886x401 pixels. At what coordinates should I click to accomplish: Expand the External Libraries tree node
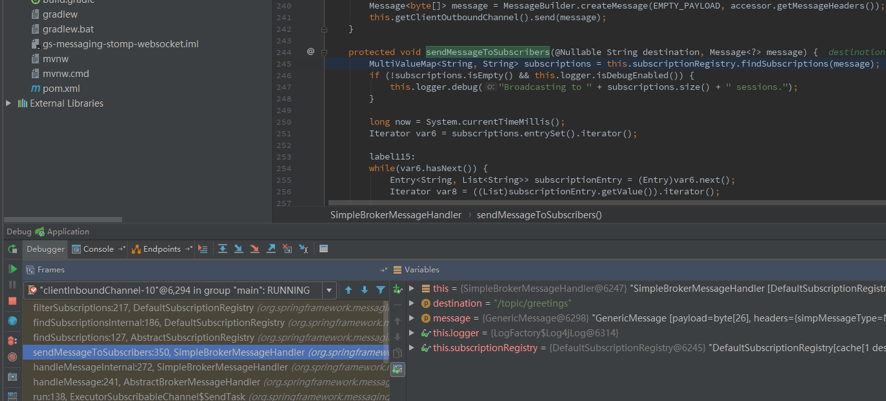tap(9, 103)
